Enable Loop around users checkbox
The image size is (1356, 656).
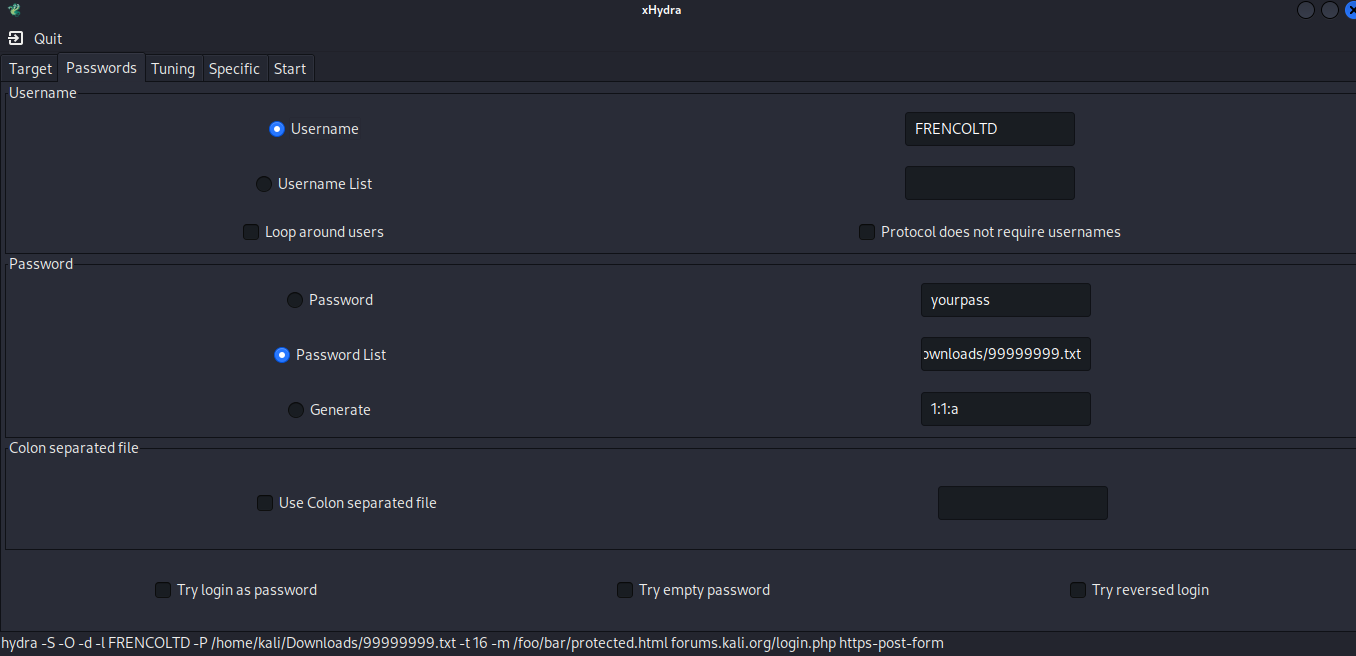[x=251, y=232]
